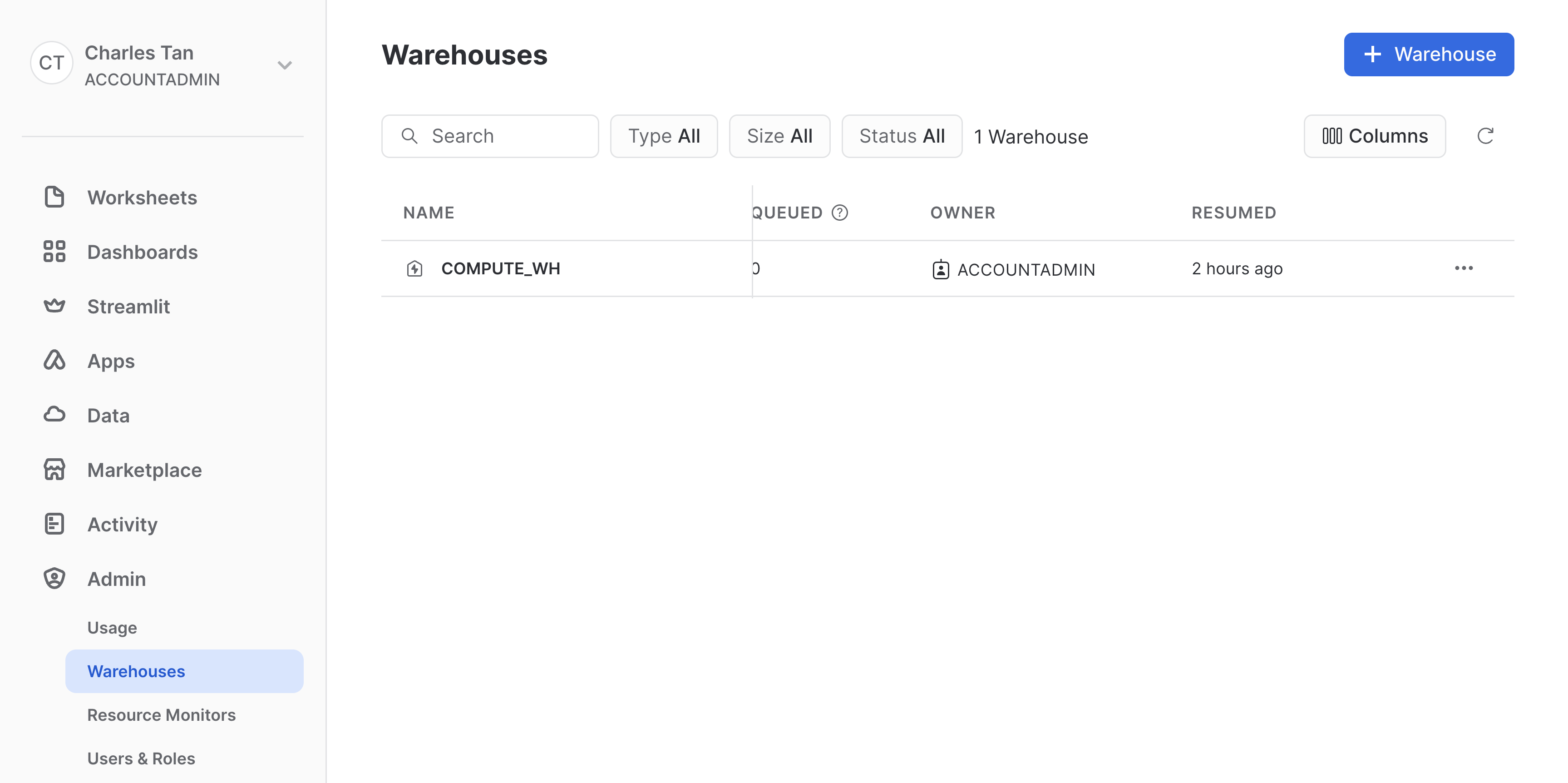Click the Admin shield icon
The image size is (1568, 783).
click(54, 579)
